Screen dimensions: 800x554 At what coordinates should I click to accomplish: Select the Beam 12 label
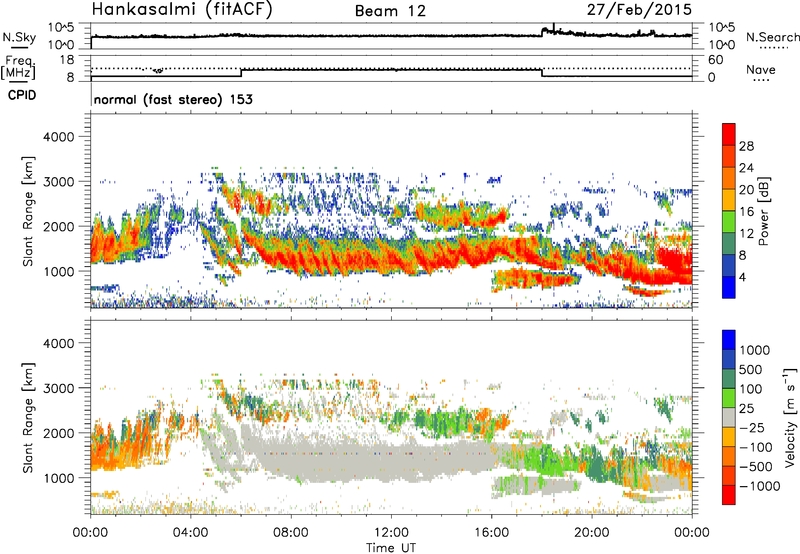pyautogui.click(x=390, y=11)
